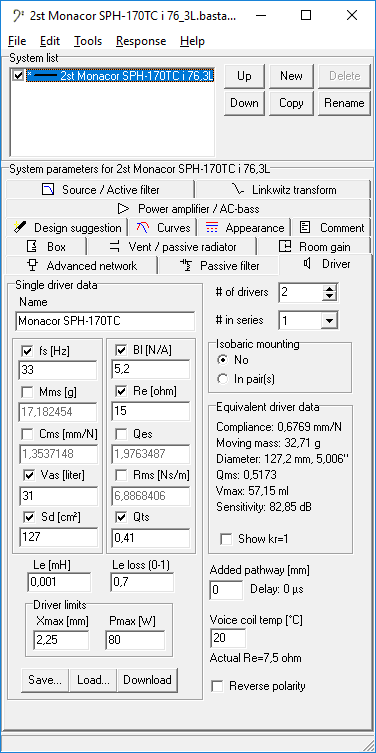
Task: Open the Help menu
Action: 193,41
